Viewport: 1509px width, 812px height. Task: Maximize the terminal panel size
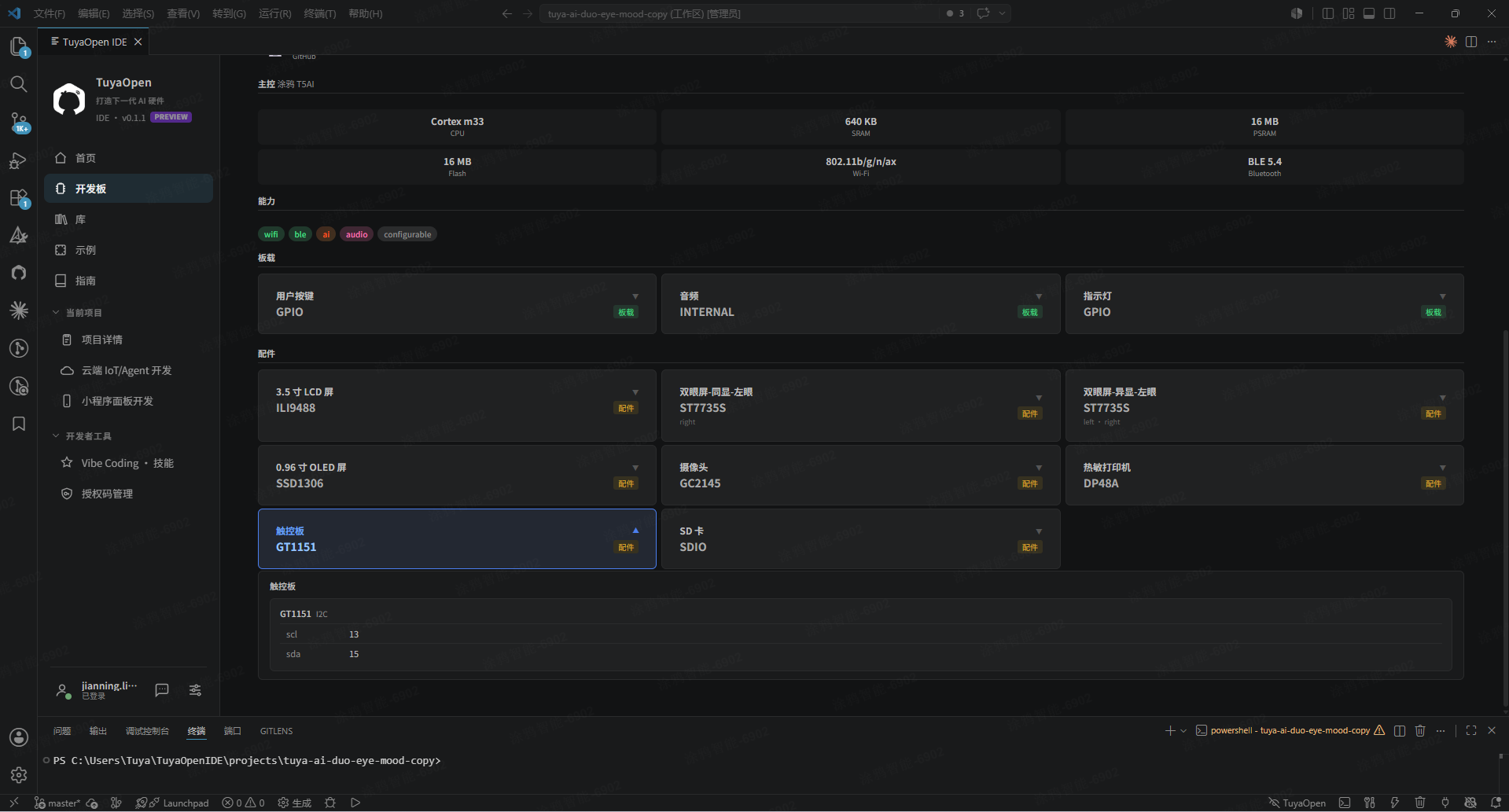pos(1471,730)
